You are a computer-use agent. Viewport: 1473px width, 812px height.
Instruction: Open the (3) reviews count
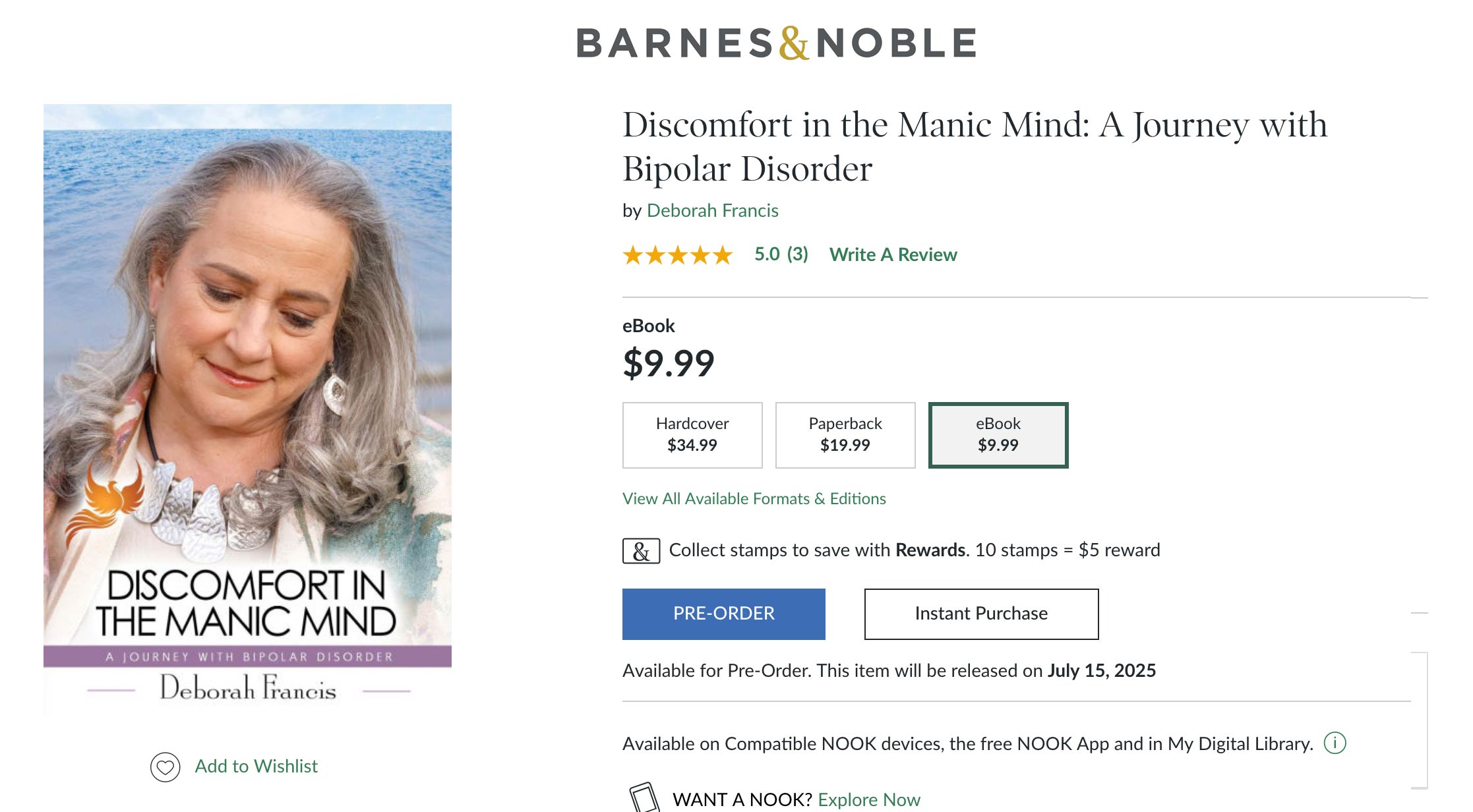797,254
